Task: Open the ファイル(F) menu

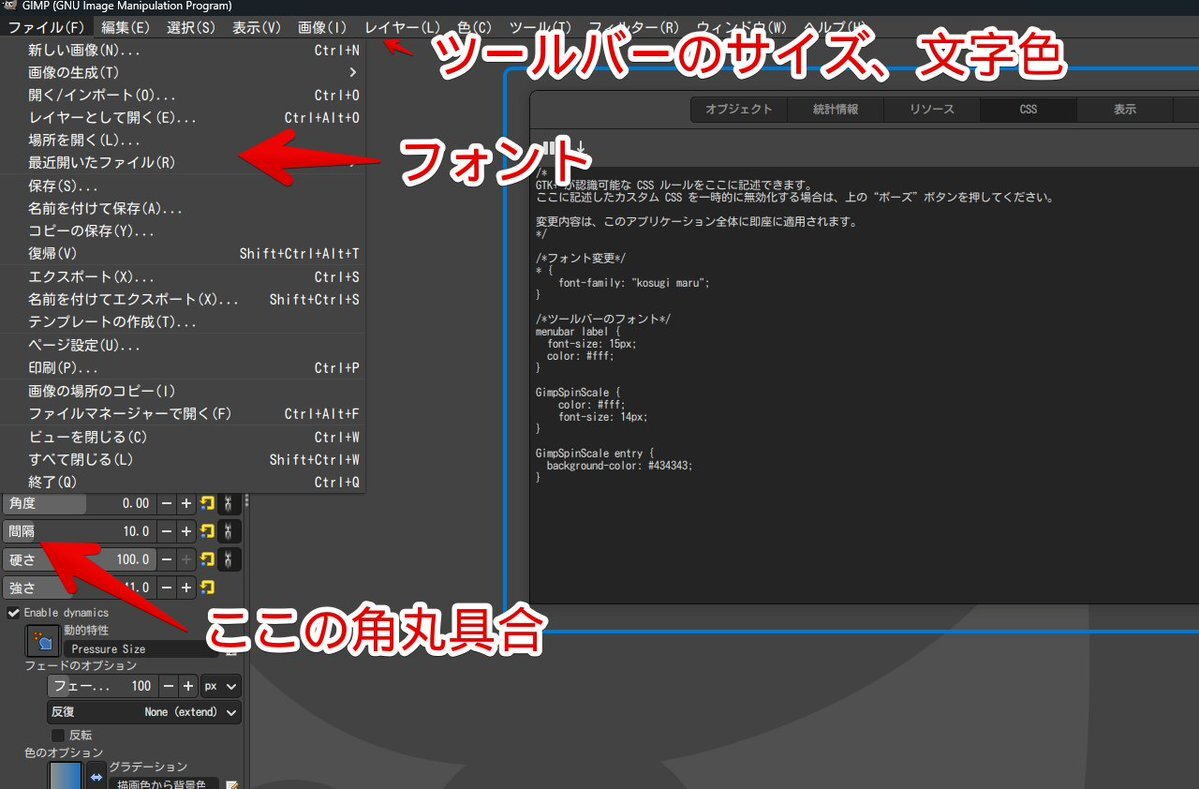Action: [46, 28]
